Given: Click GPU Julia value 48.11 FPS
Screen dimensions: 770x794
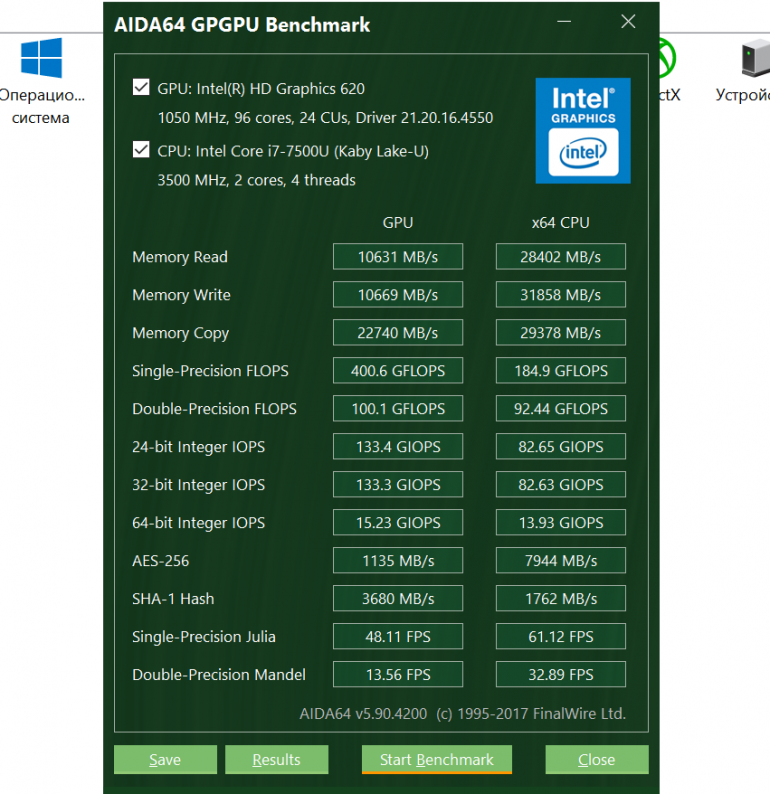Looking at the screenshot, I should (398, 637).
